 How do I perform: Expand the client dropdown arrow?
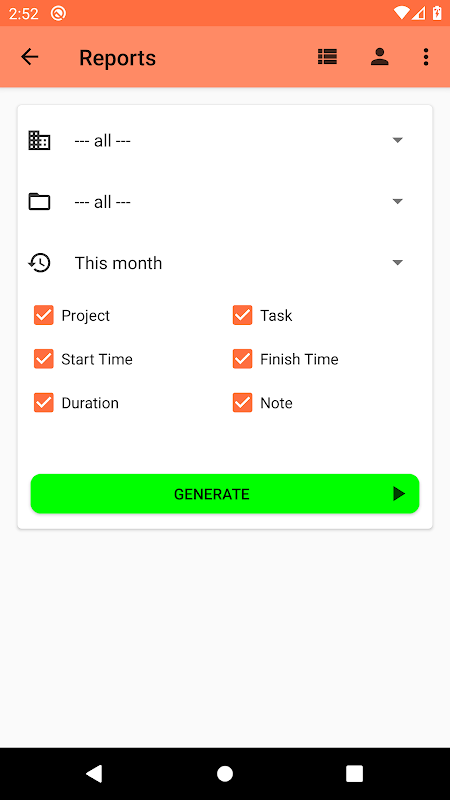coord(397,140)
